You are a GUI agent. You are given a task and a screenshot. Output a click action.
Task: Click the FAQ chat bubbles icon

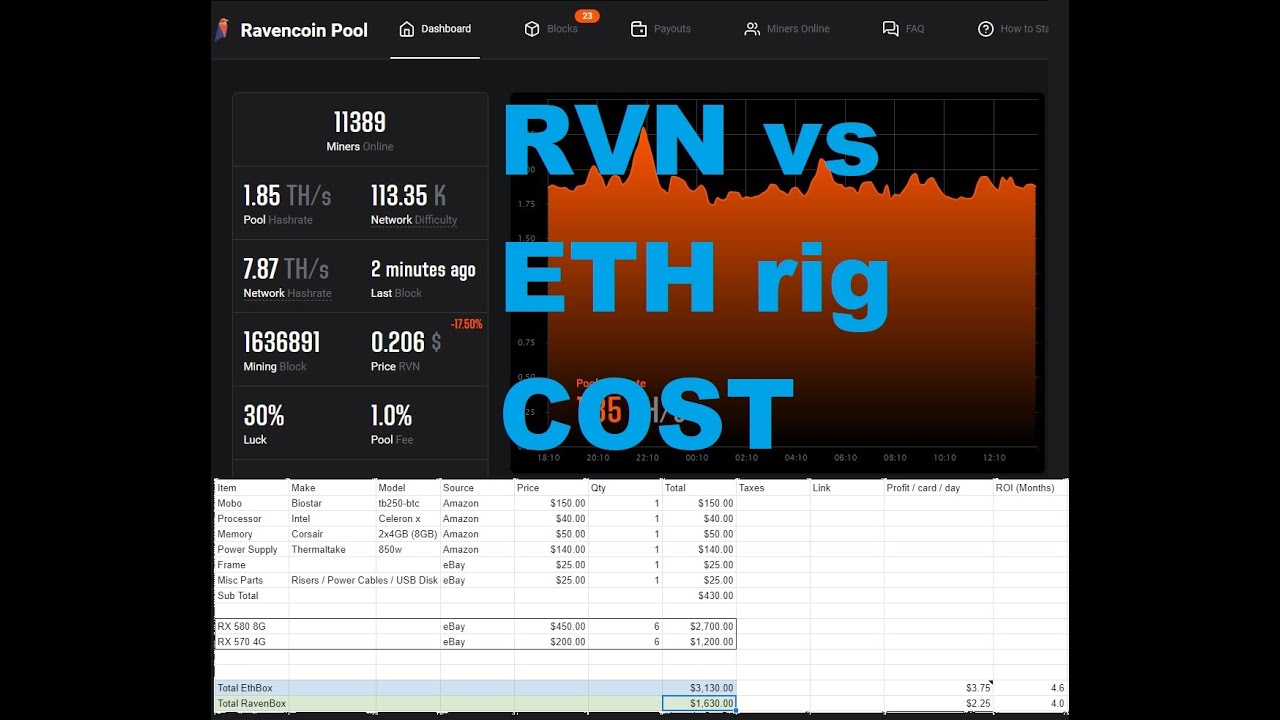[890, 29]
